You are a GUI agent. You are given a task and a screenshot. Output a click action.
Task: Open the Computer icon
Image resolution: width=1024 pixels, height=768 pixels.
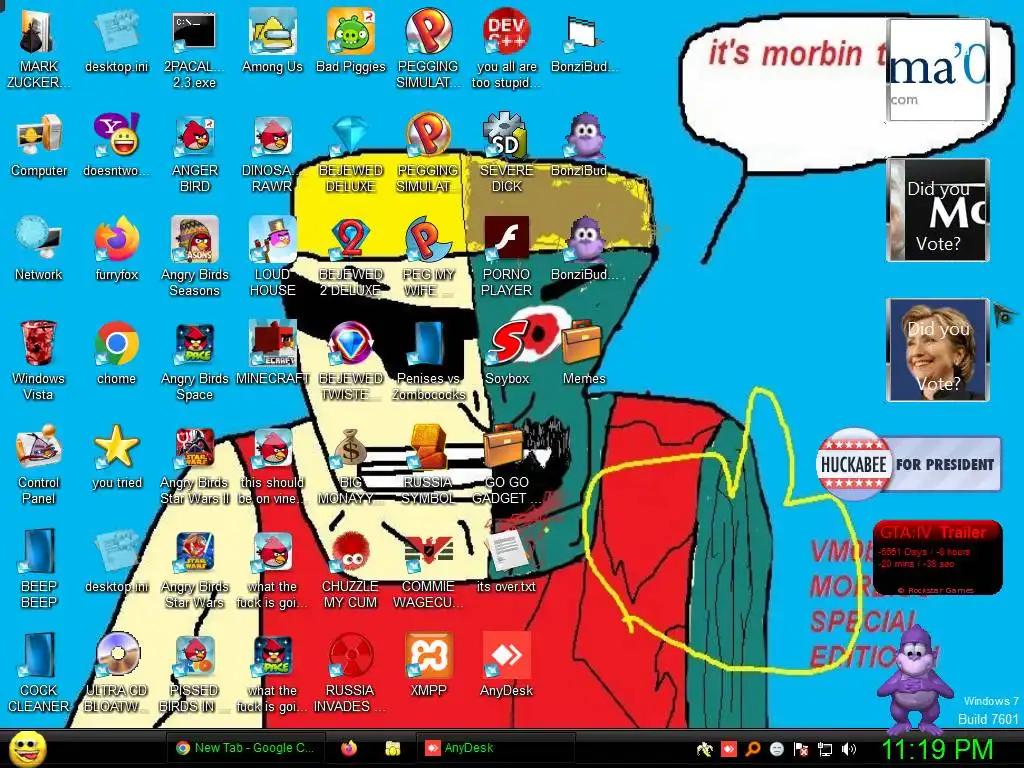click(x=39, y=145)
